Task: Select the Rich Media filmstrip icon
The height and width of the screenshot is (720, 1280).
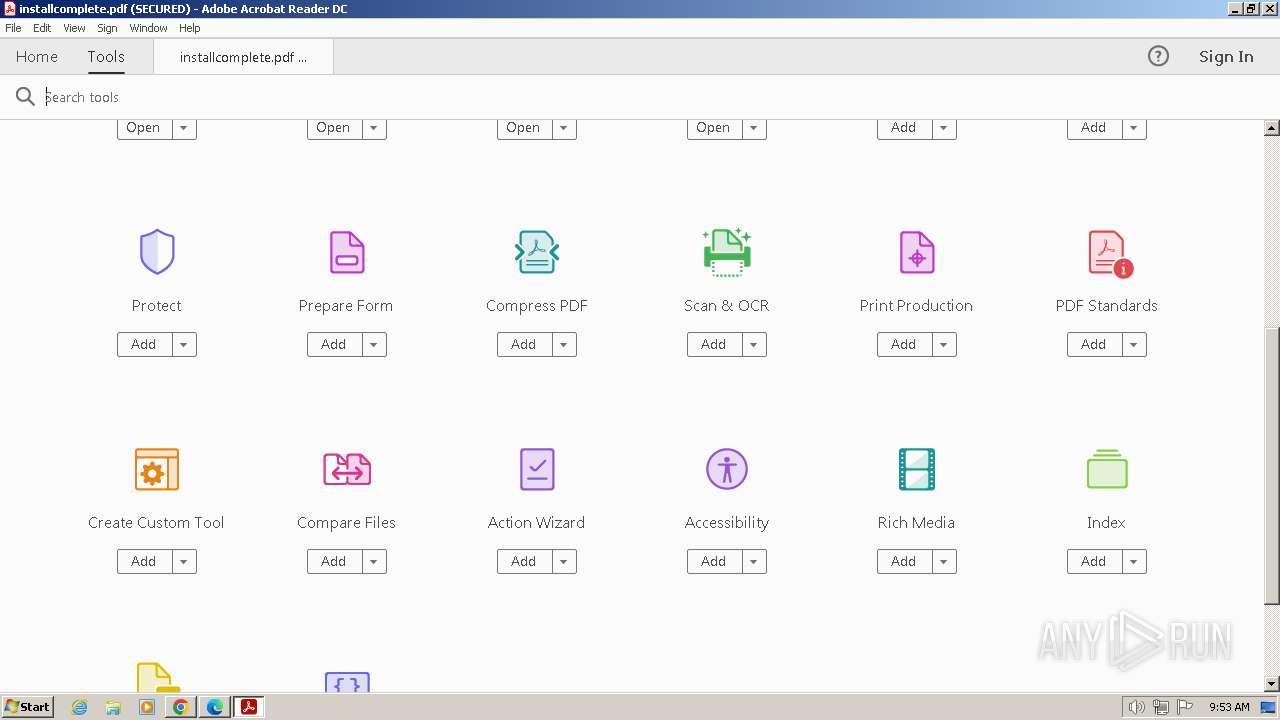Action: click(917, 469)
